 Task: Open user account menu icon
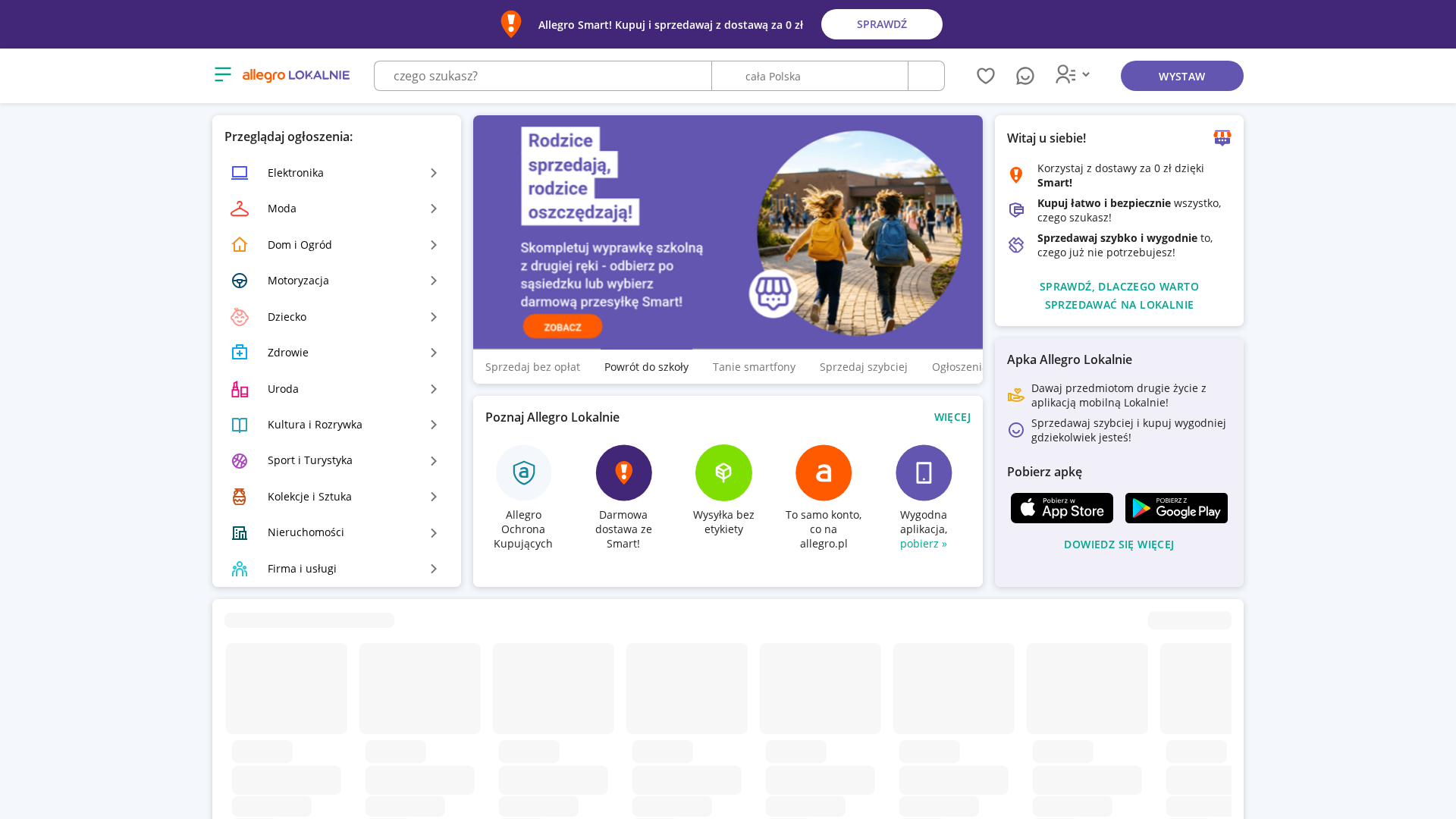1072,74
